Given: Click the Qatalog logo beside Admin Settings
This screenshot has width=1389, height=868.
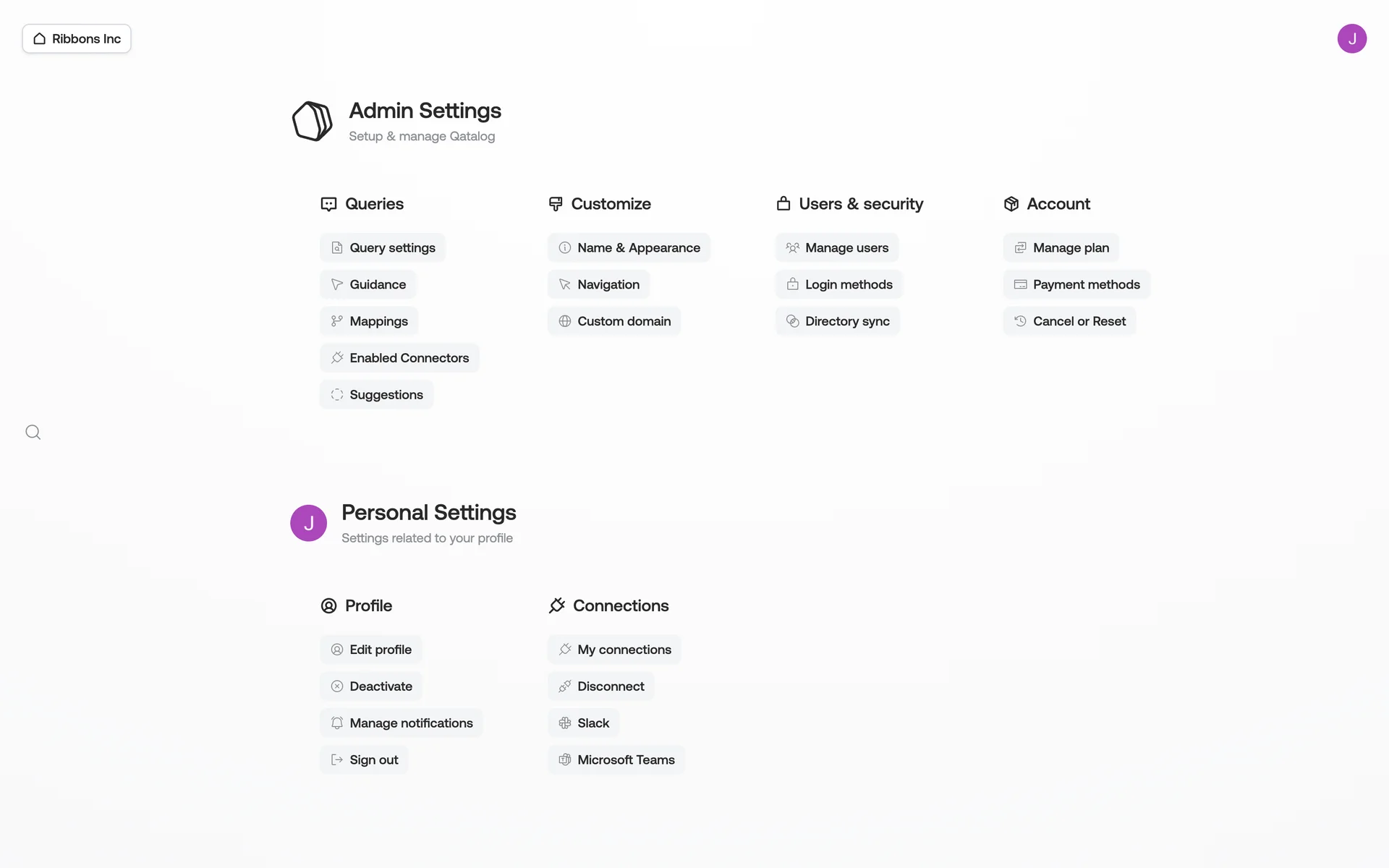Looking at the screenshot, I should (x=313, y=121).
